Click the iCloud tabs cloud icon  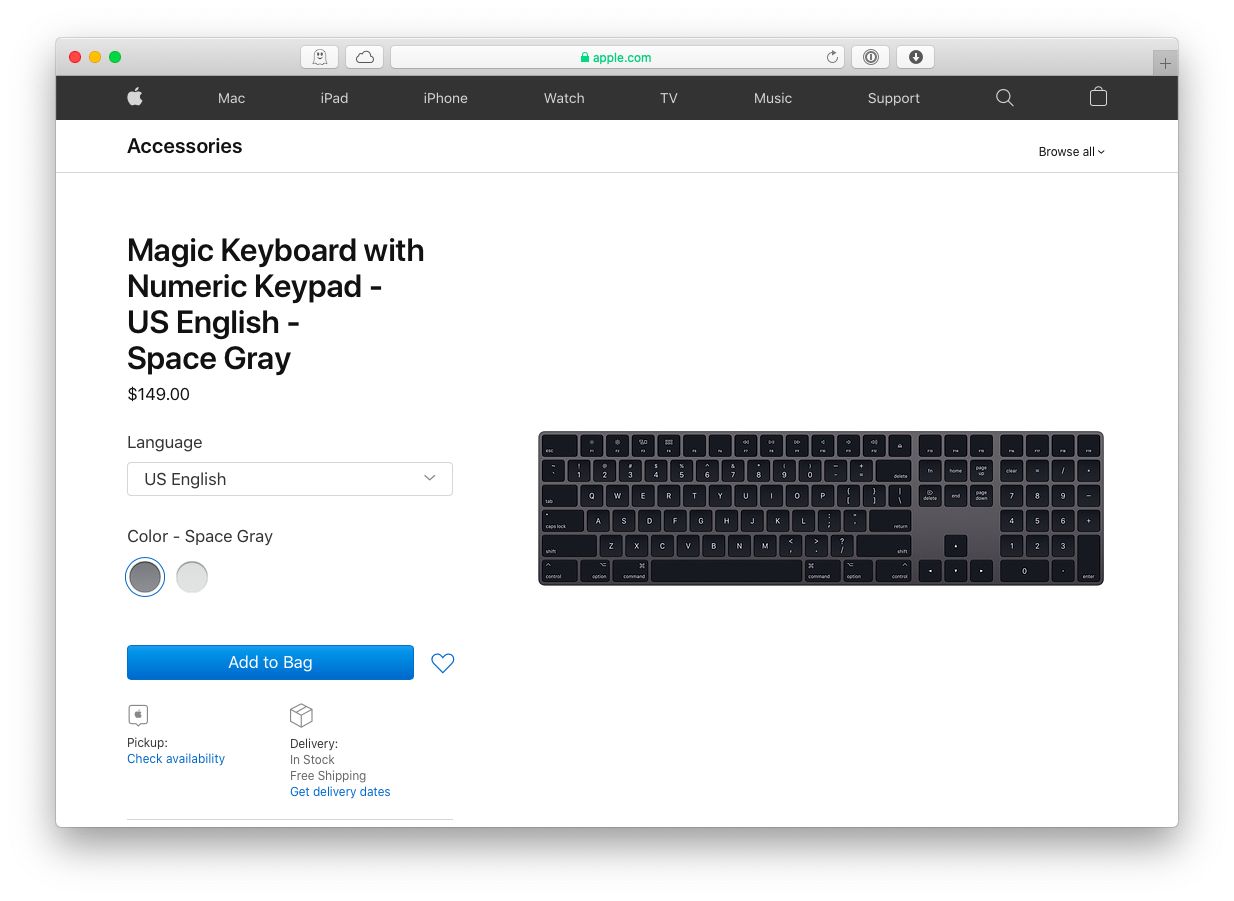coord(364,57)
